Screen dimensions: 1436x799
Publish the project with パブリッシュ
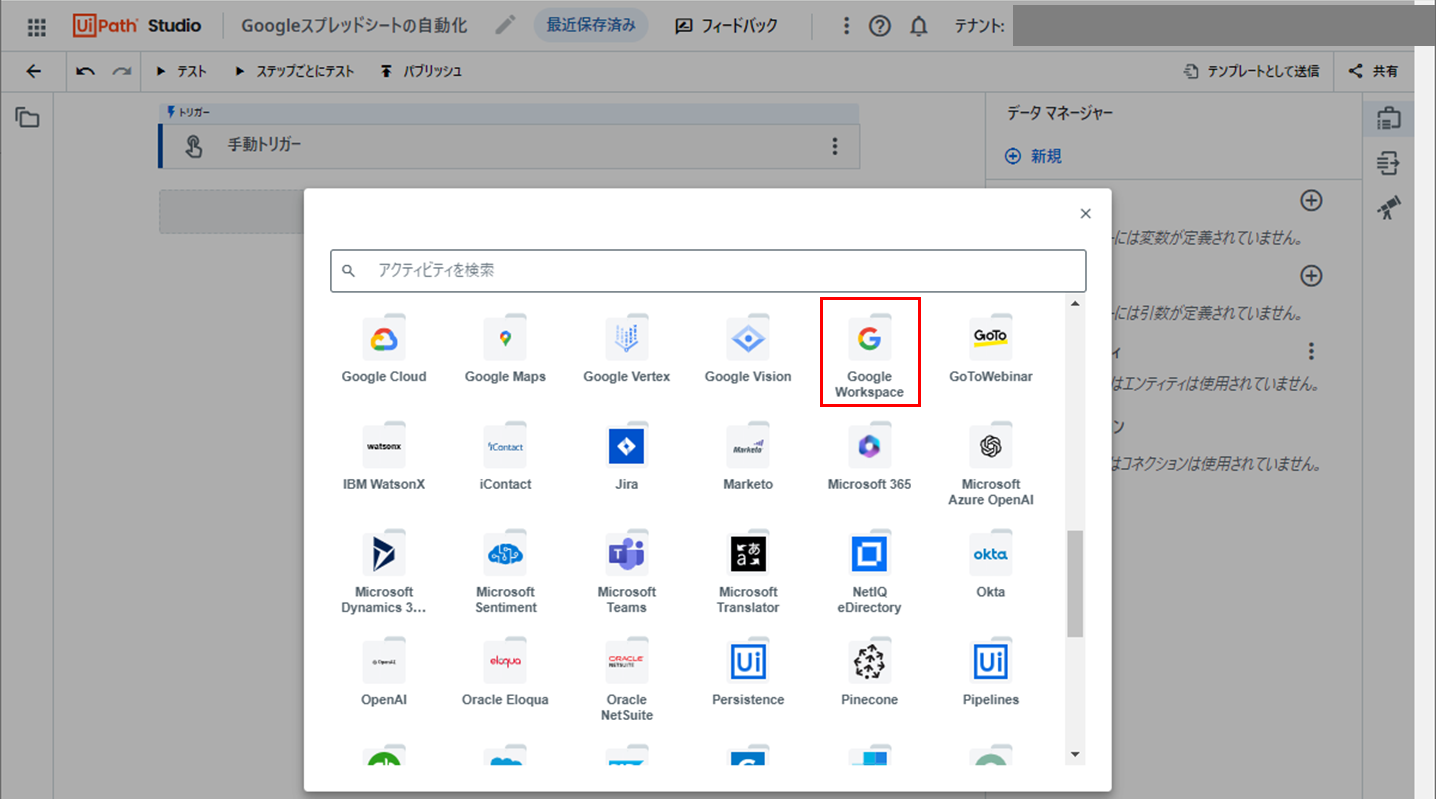pos(421,71)
